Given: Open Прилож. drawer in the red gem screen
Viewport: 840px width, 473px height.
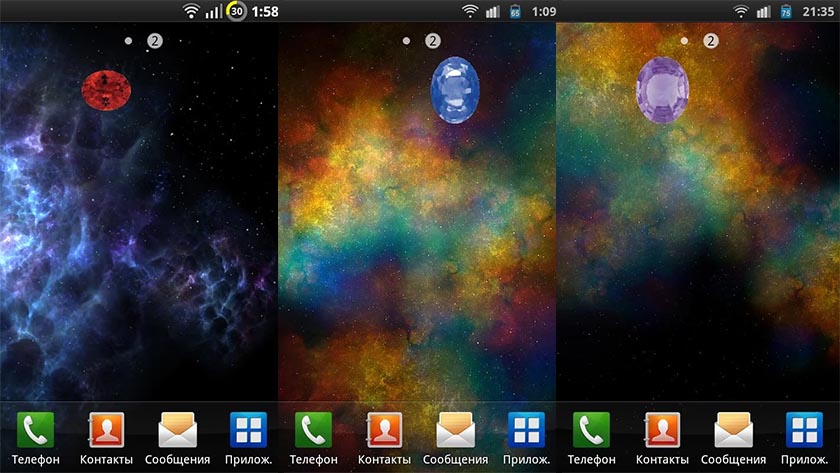Looking at the screenshot, I should tap(248, 430).
